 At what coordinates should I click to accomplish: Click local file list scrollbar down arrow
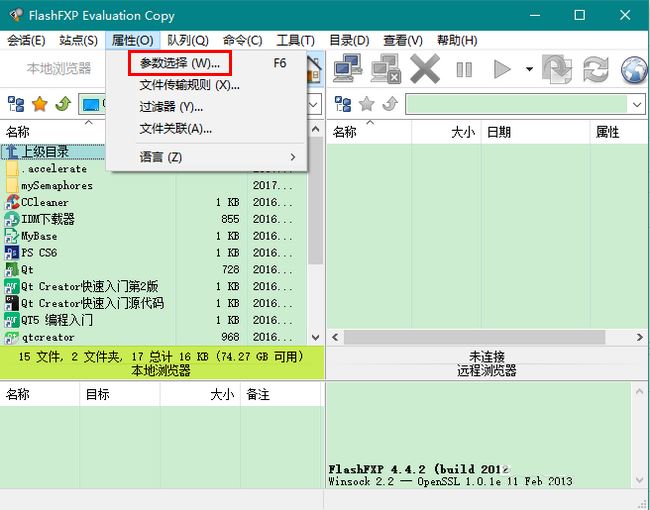(317, 338)
